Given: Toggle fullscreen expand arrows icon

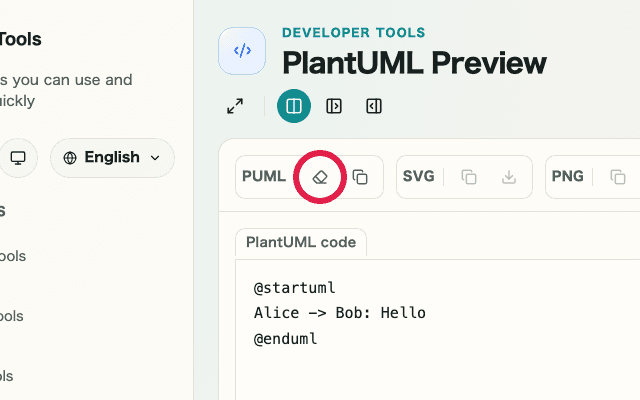Looking at the screenshot, I should [x=235, y=106].
